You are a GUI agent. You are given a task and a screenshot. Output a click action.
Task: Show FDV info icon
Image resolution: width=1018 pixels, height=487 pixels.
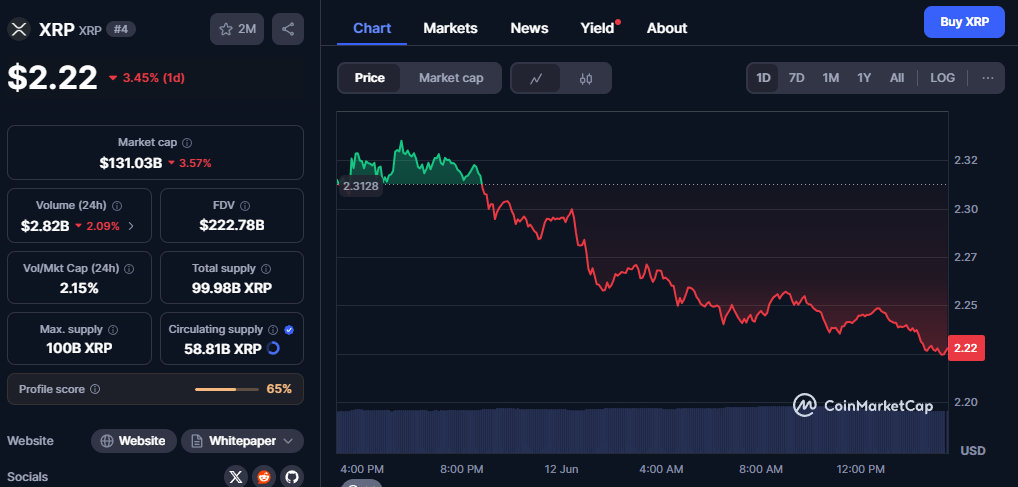pos(245,206)
